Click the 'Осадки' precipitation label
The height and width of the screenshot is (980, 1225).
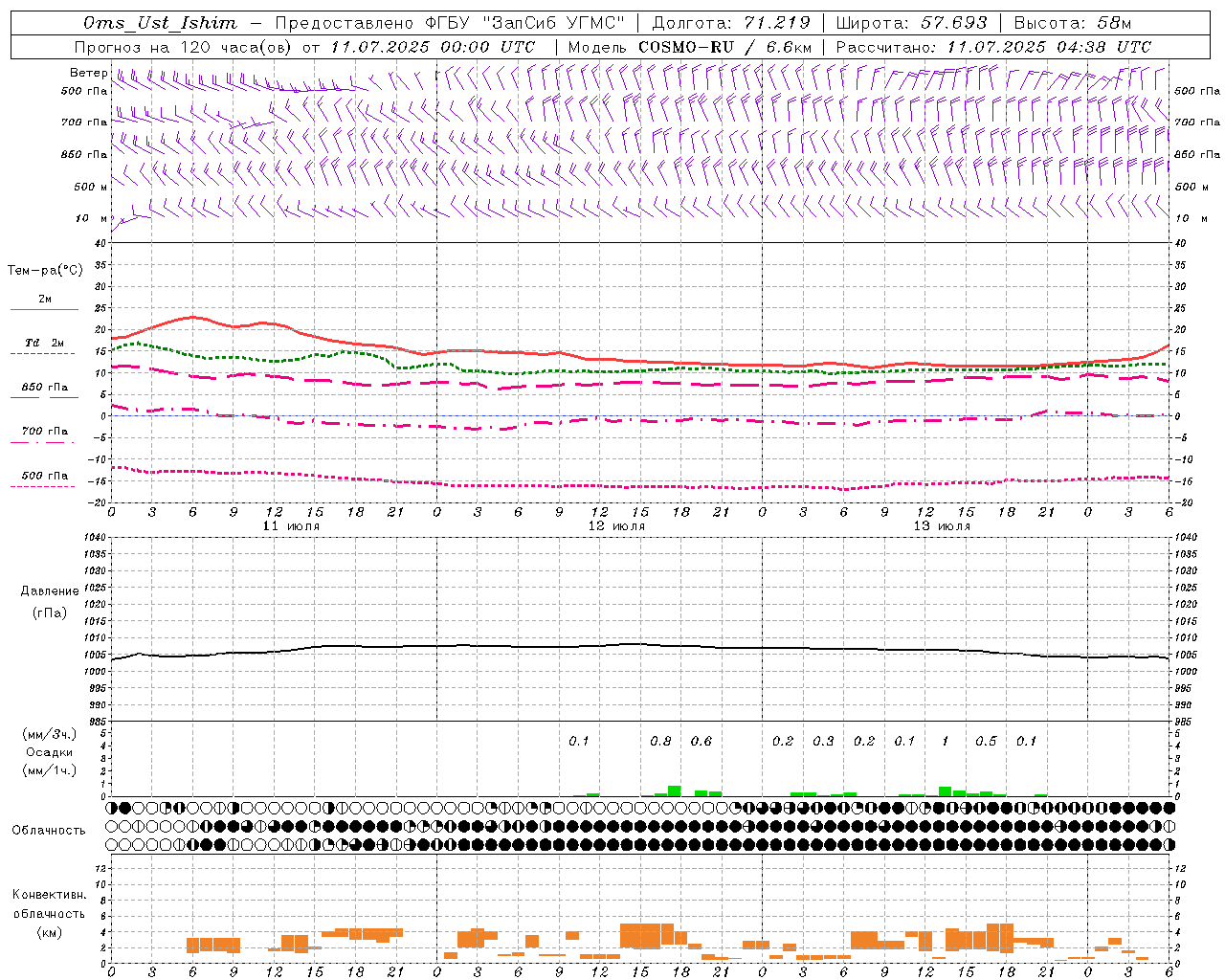[49, 752]
